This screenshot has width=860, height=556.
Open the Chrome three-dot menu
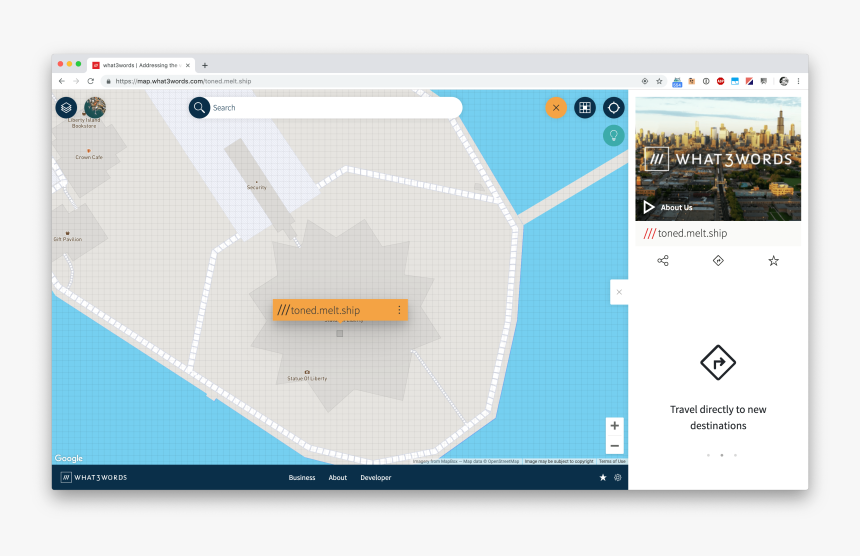[x=799, y=81]
